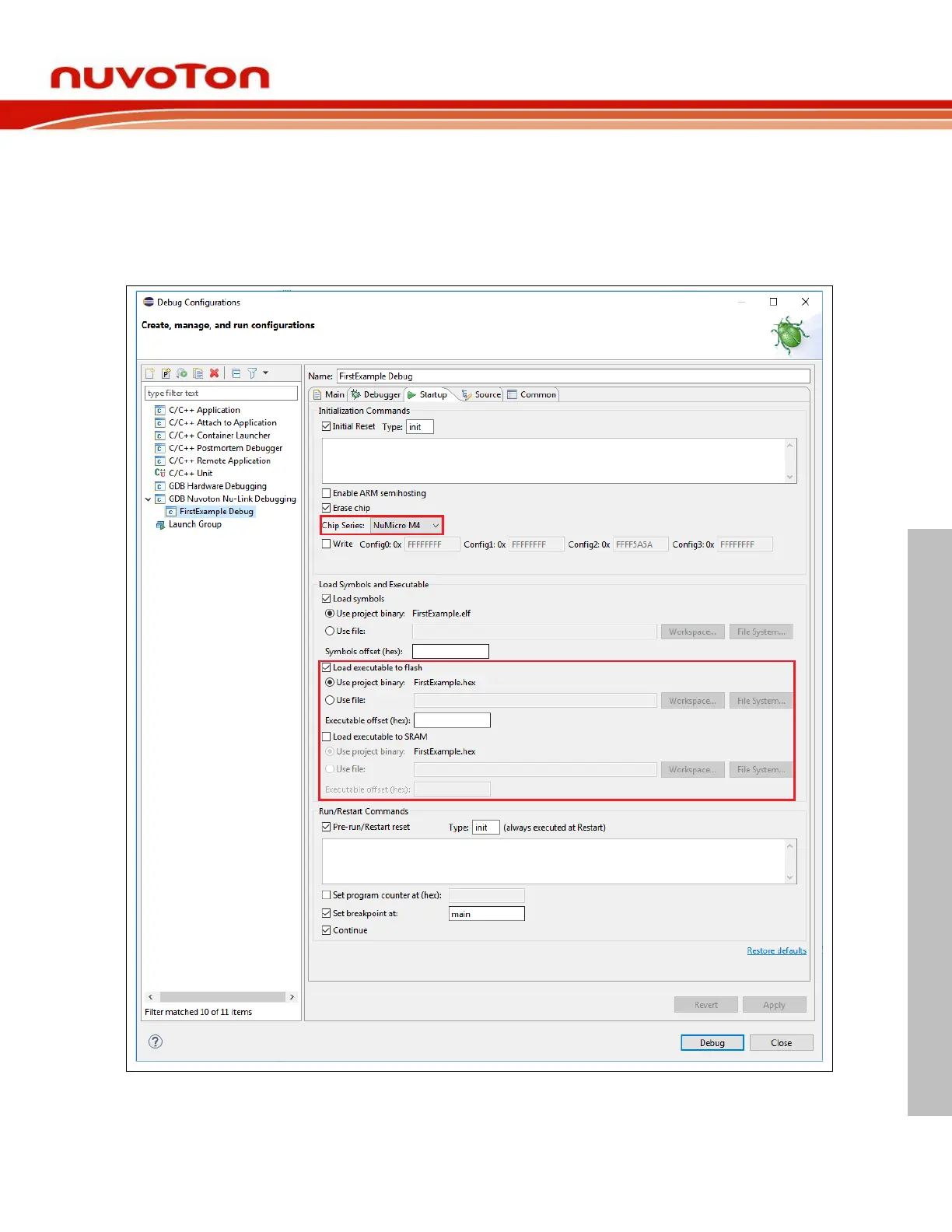Toggle Set breakpoint at checkbox
The image size is (952, 1232).
(327, 914)
